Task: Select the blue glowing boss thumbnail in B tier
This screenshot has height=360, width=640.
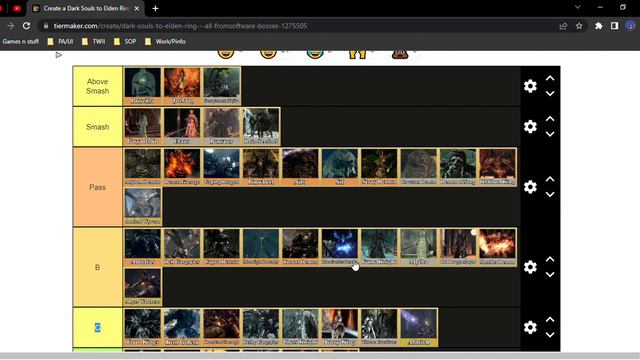Action: 340,247
